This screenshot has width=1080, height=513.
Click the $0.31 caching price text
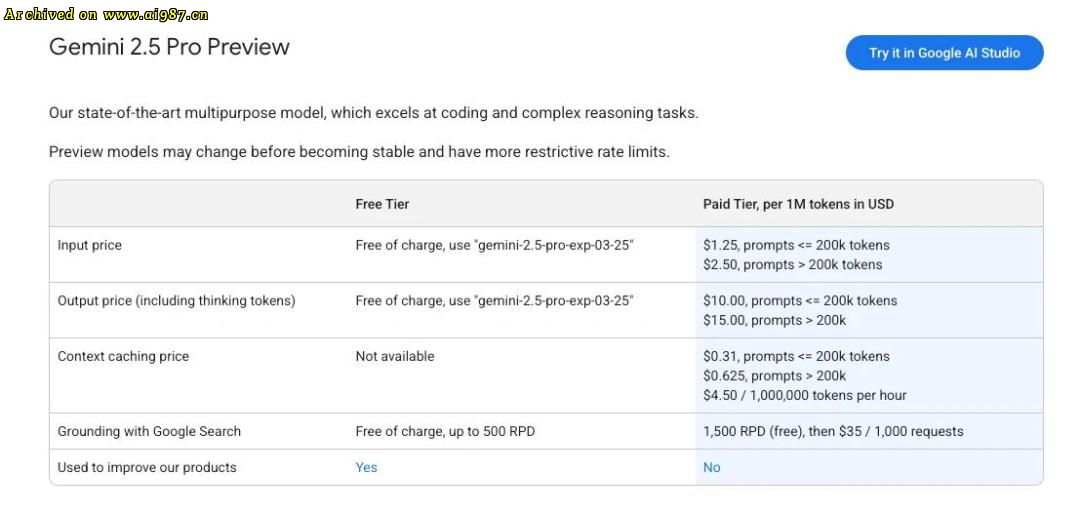click(796, 357)
